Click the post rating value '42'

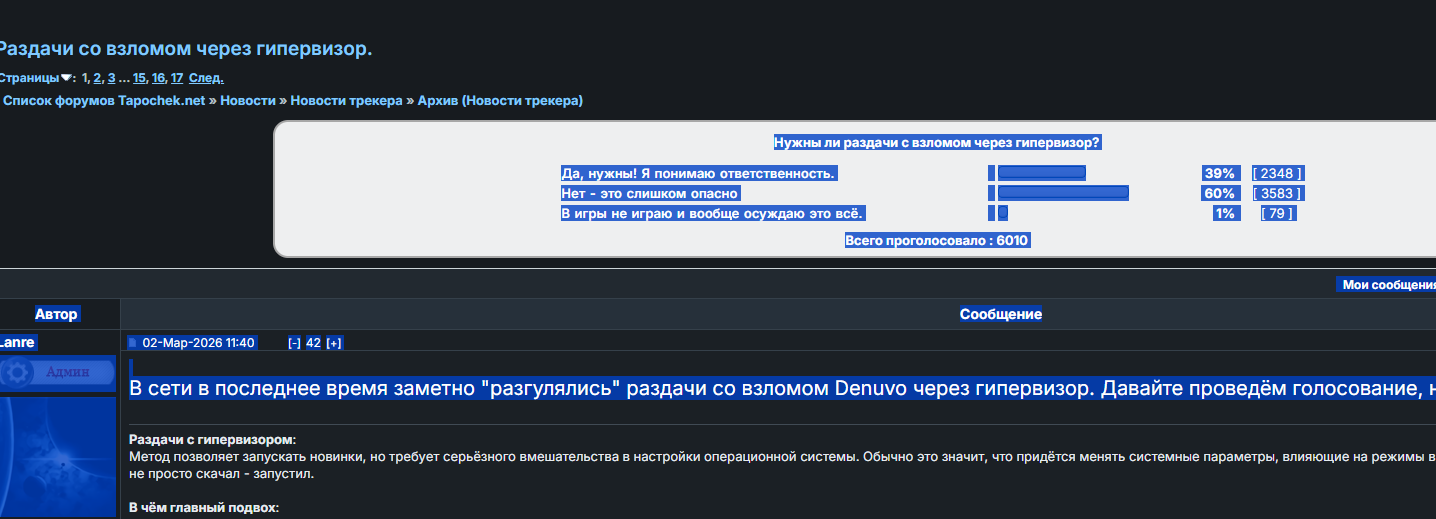pos(313,343)
